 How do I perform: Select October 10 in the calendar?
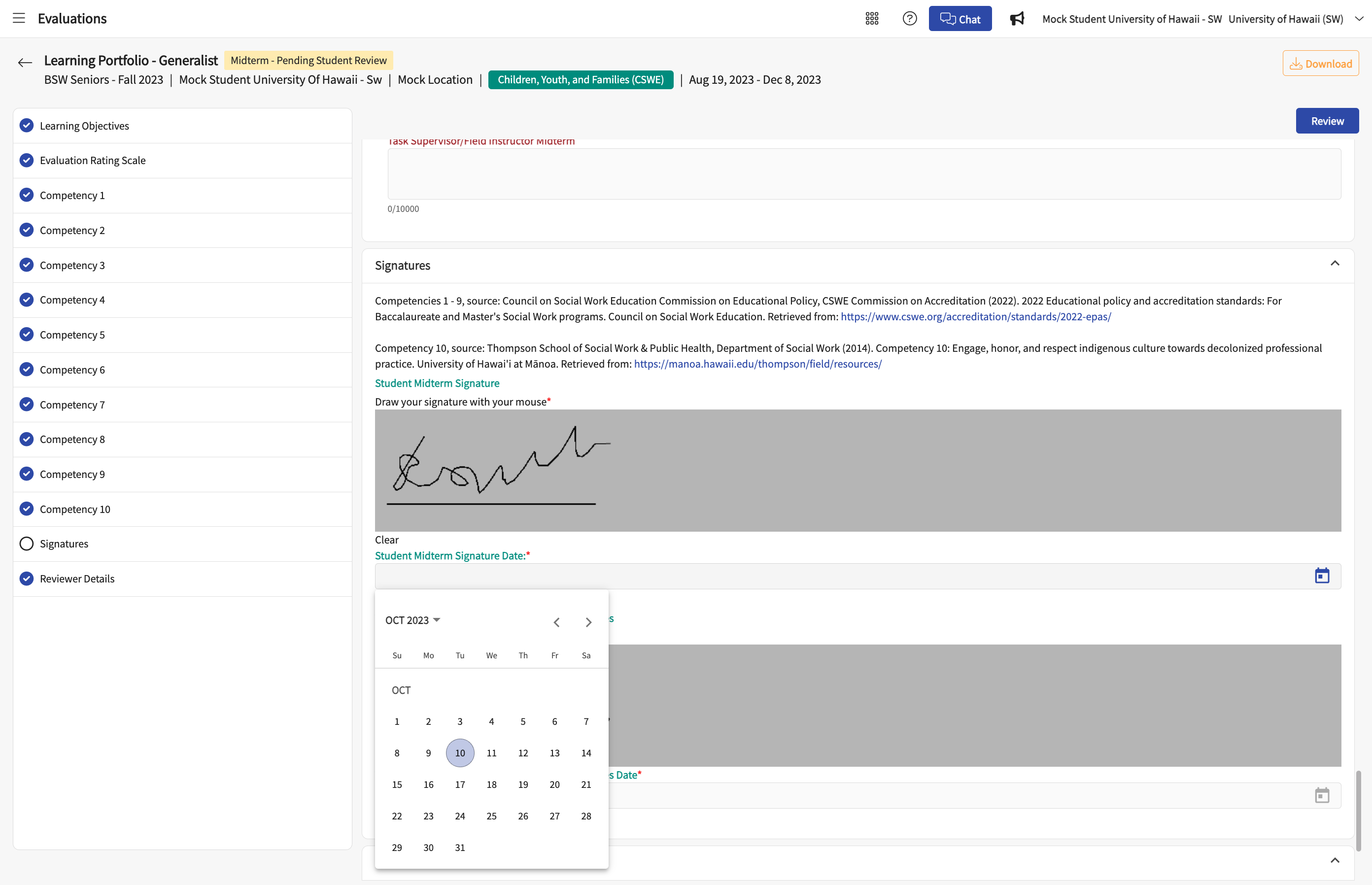click(x=460, y=753)
